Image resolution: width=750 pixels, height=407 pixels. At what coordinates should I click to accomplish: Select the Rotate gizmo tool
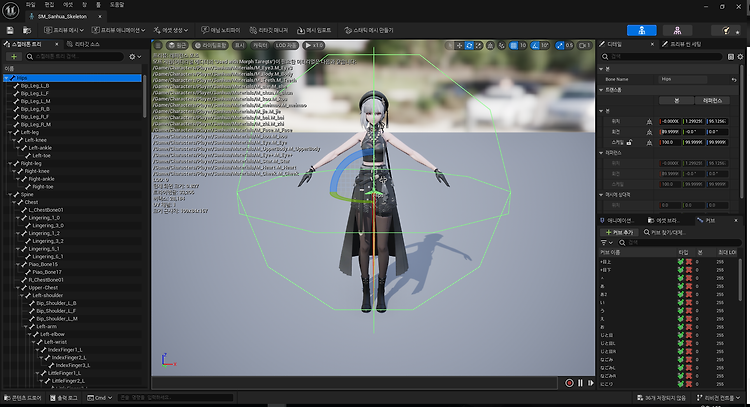pos(469,45)
